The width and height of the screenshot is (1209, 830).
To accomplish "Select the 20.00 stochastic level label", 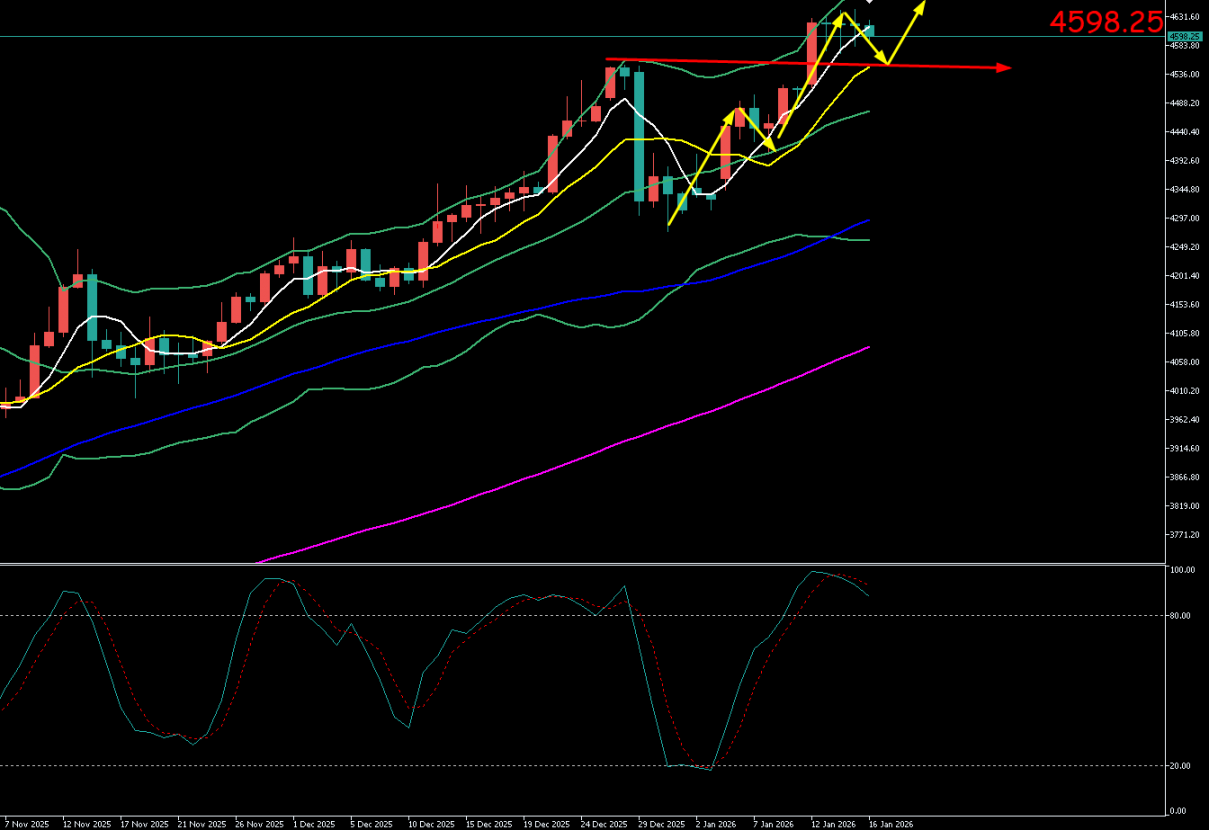I will pos(1182,766).
